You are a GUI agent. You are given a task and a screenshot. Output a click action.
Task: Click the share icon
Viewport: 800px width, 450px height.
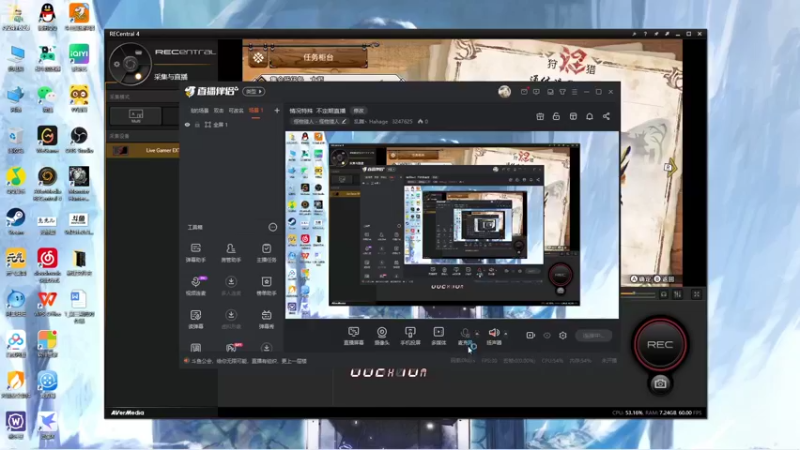[x=606, y=116]
